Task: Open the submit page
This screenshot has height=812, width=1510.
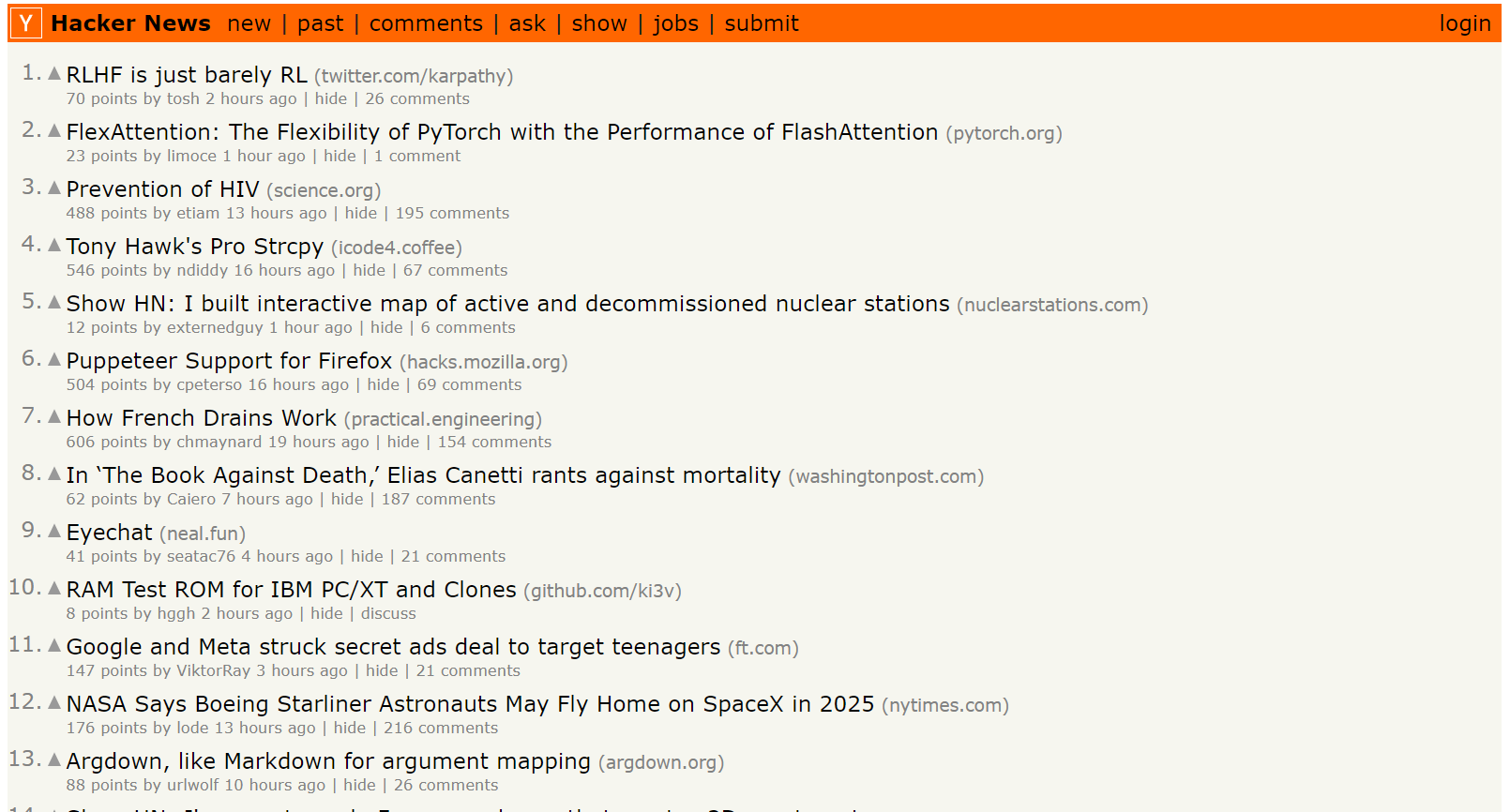Action: click(762, 23)
